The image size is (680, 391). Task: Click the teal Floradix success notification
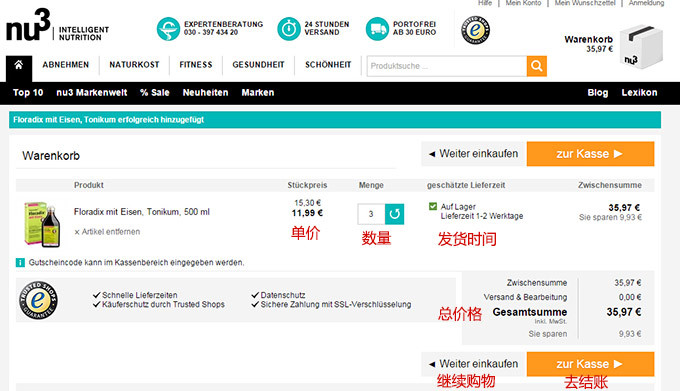(x=335, y=120)
